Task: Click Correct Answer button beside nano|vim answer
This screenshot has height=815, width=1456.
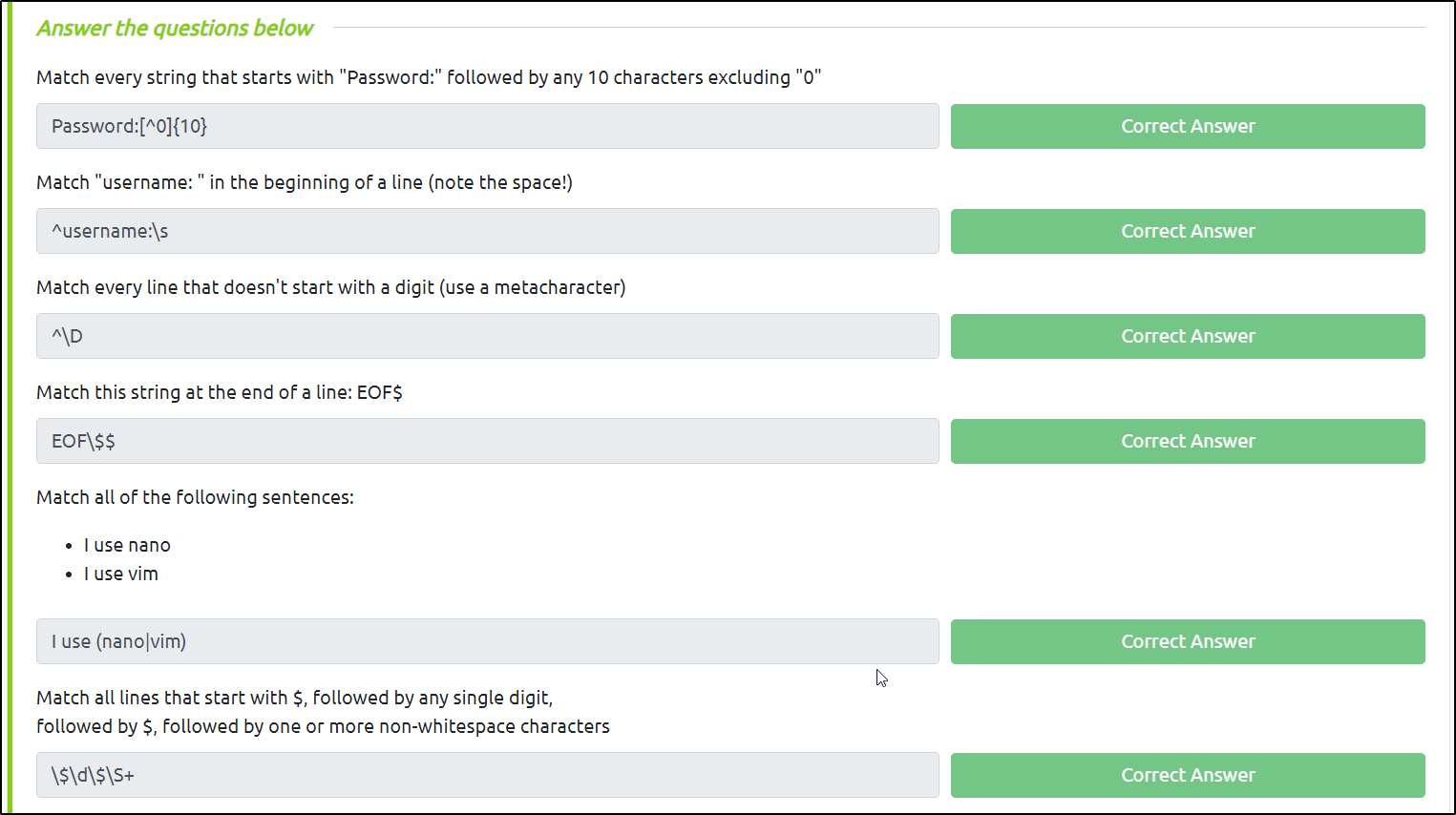Action: point(1188,641)
